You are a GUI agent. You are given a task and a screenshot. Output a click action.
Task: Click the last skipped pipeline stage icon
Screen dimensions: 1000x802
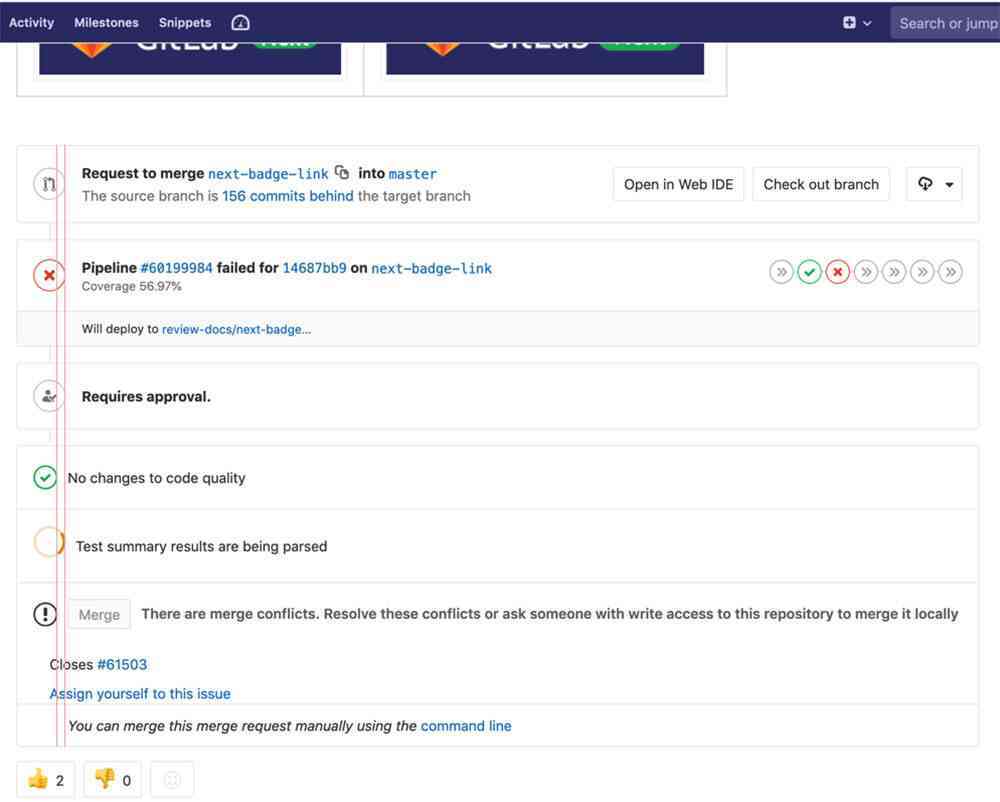pos(951,272)
